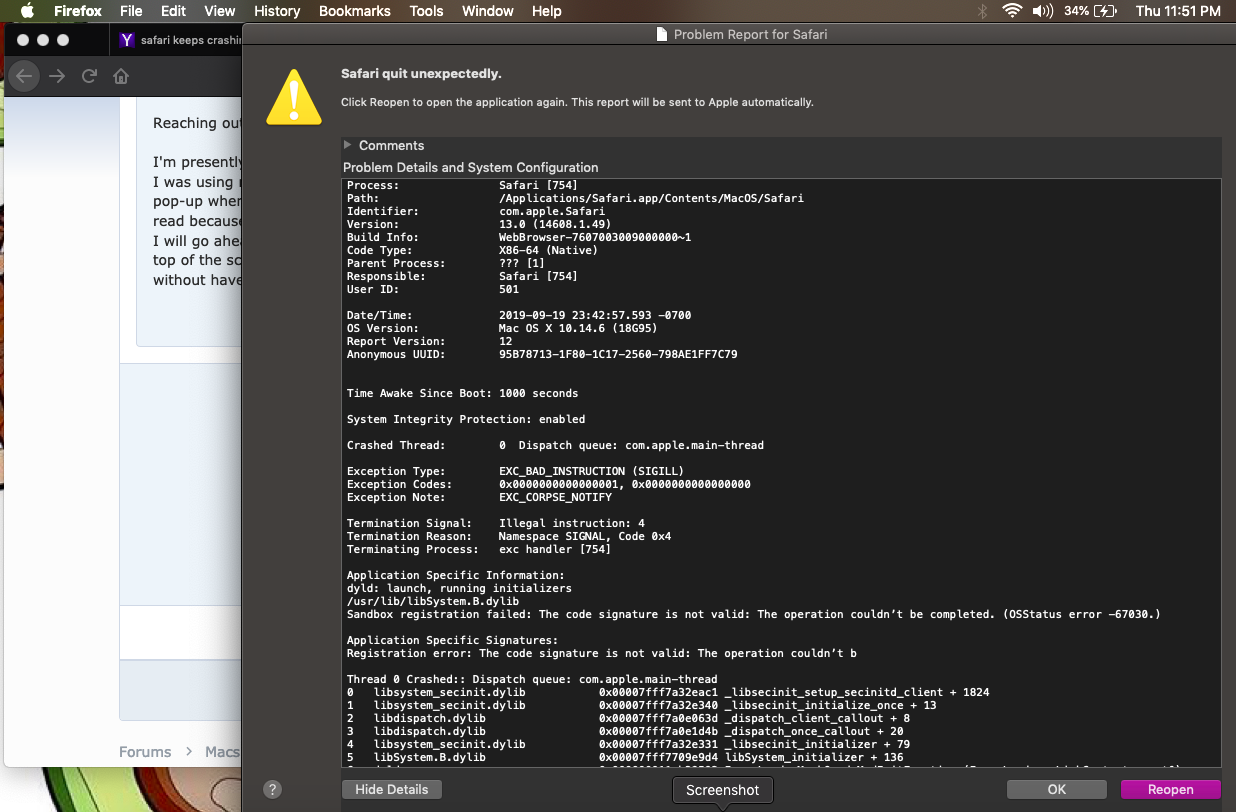Click the 'Crashed Thread: 0' line

click(x=555, y=445)
